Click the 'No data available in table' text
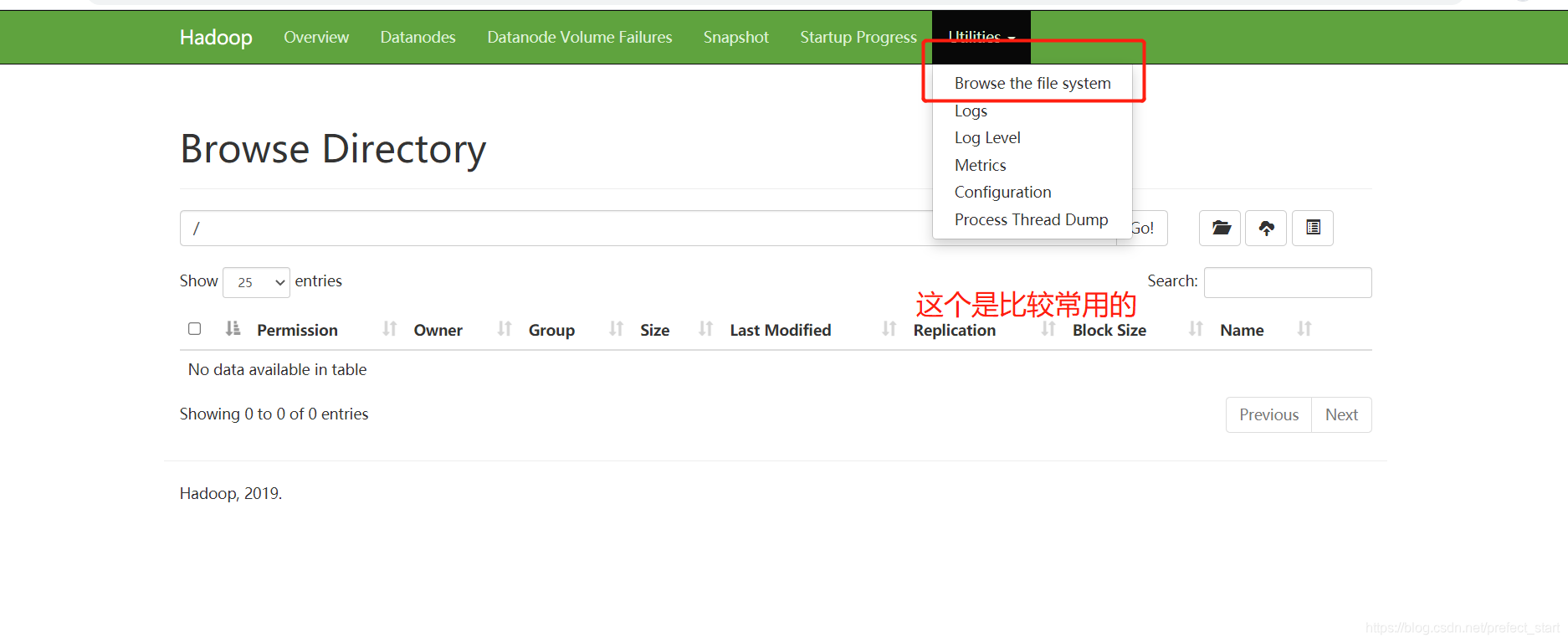The image size is (1568, 643). click(277, 369)
